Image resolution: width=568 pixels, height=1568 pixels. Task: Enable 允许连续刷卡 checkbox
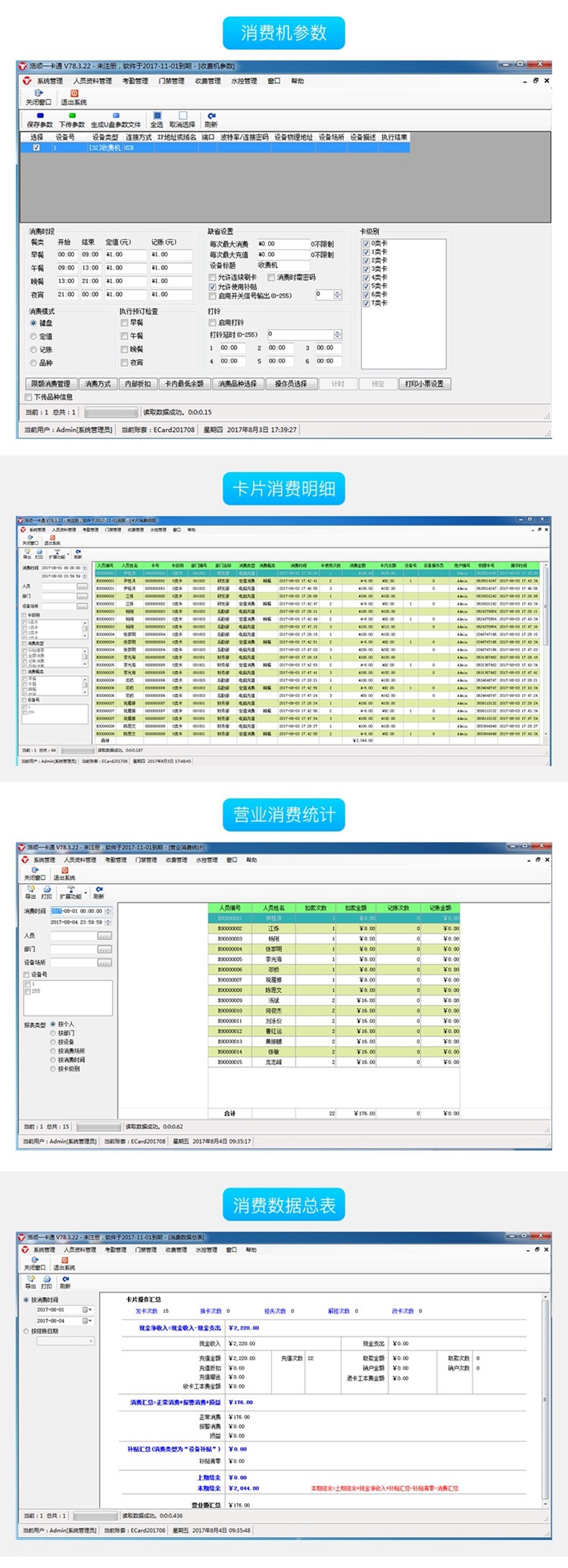click(213, 278)
